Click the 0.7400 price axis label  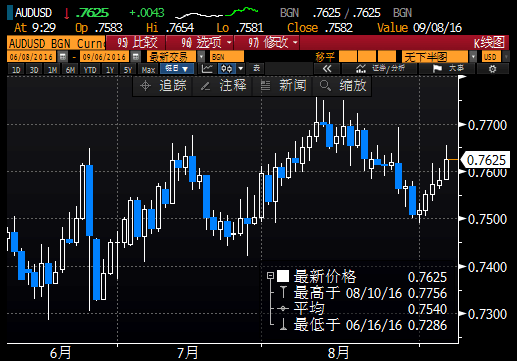pyautogui.click(x=487, y=267)
